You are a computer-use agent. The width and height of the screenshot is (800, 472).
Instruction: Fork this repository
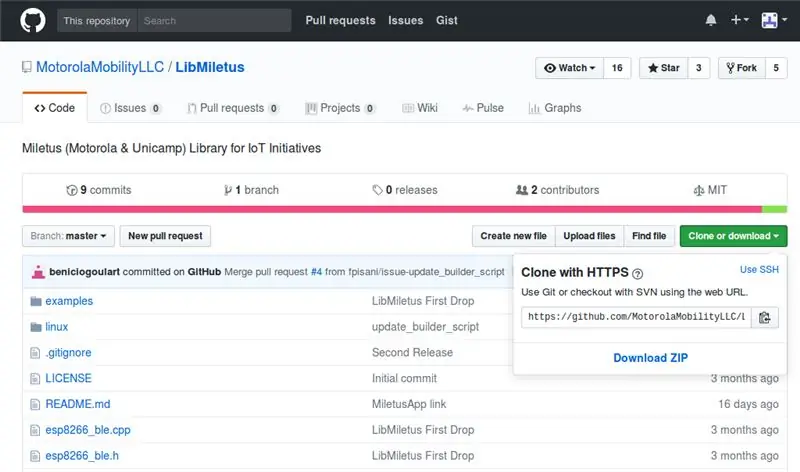[742, 68]
